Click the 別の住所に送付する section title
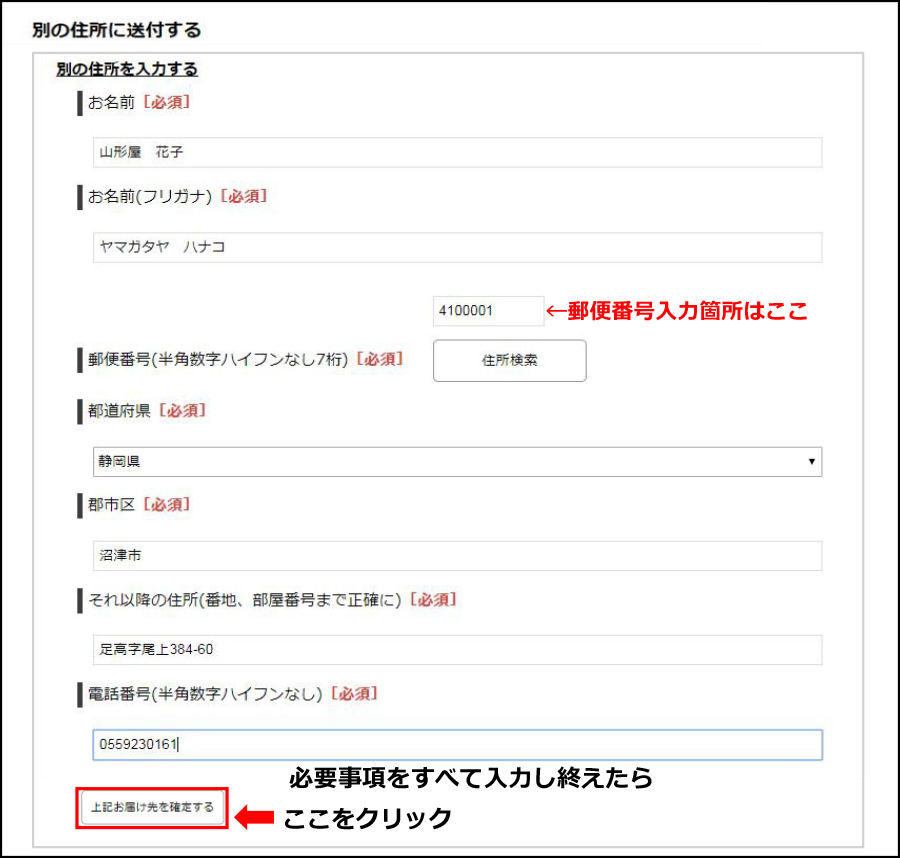 point(116,30)
